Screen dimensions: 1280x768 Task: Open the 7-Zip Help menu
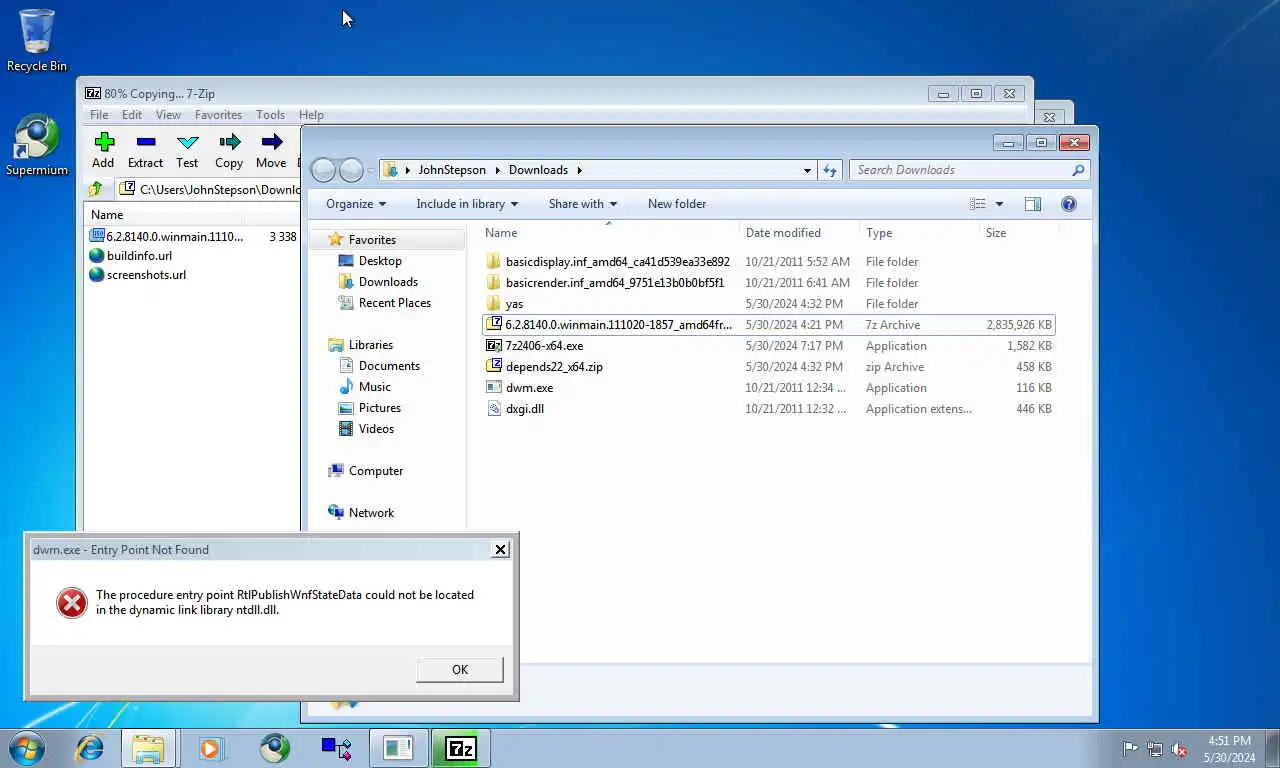[311, 115]
